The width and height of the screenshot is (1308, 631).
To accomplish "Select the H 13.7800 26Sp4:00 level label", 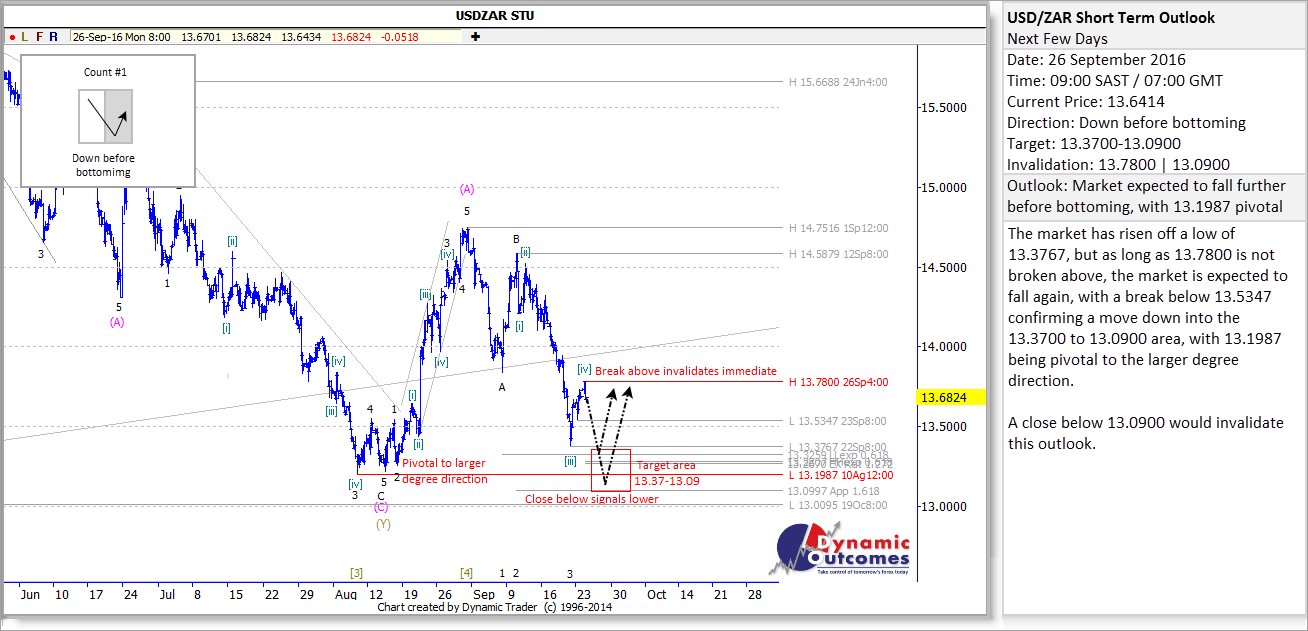I will click(x=838, y=382).
